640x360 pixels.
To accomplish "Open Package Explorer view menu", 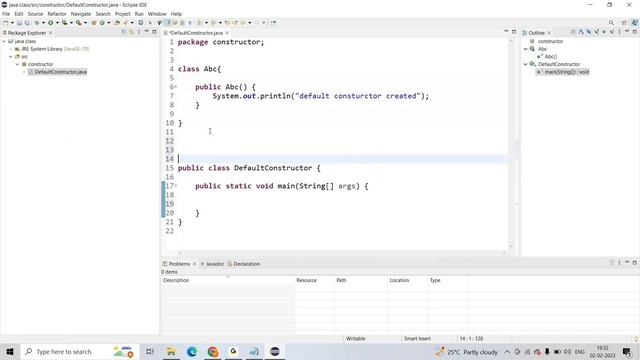I will tap(139, 31).
